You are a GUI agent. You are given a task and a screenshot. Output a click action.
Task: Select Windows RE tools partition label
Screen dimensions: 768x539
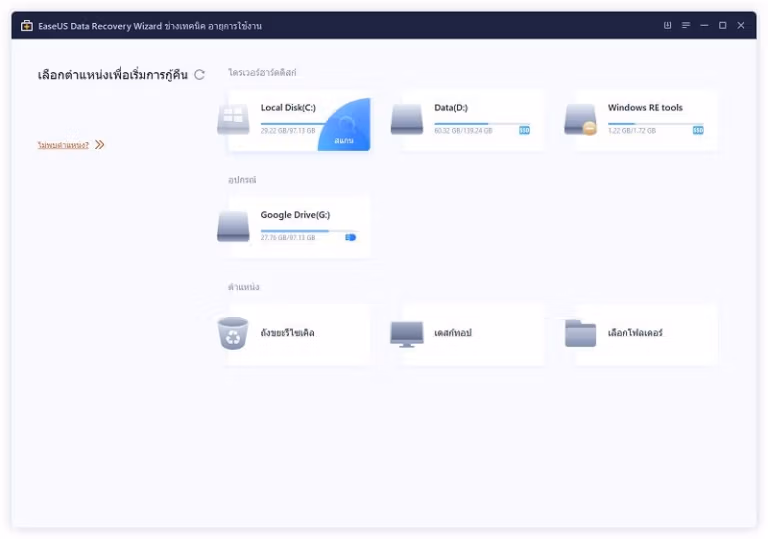(x=645, y=107)
